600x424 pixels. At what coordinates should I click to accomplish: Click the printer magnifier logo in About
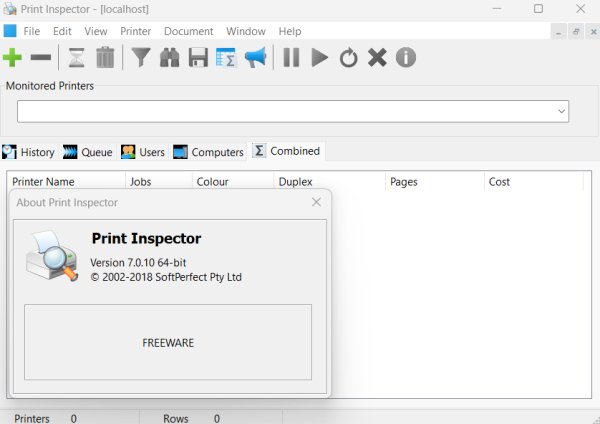tap(52, 256)
